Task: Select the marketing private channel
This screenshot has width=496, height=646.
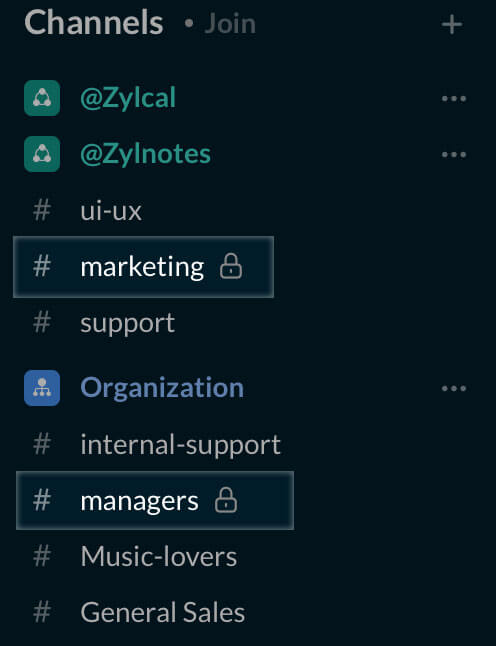Action: point(143,267)
